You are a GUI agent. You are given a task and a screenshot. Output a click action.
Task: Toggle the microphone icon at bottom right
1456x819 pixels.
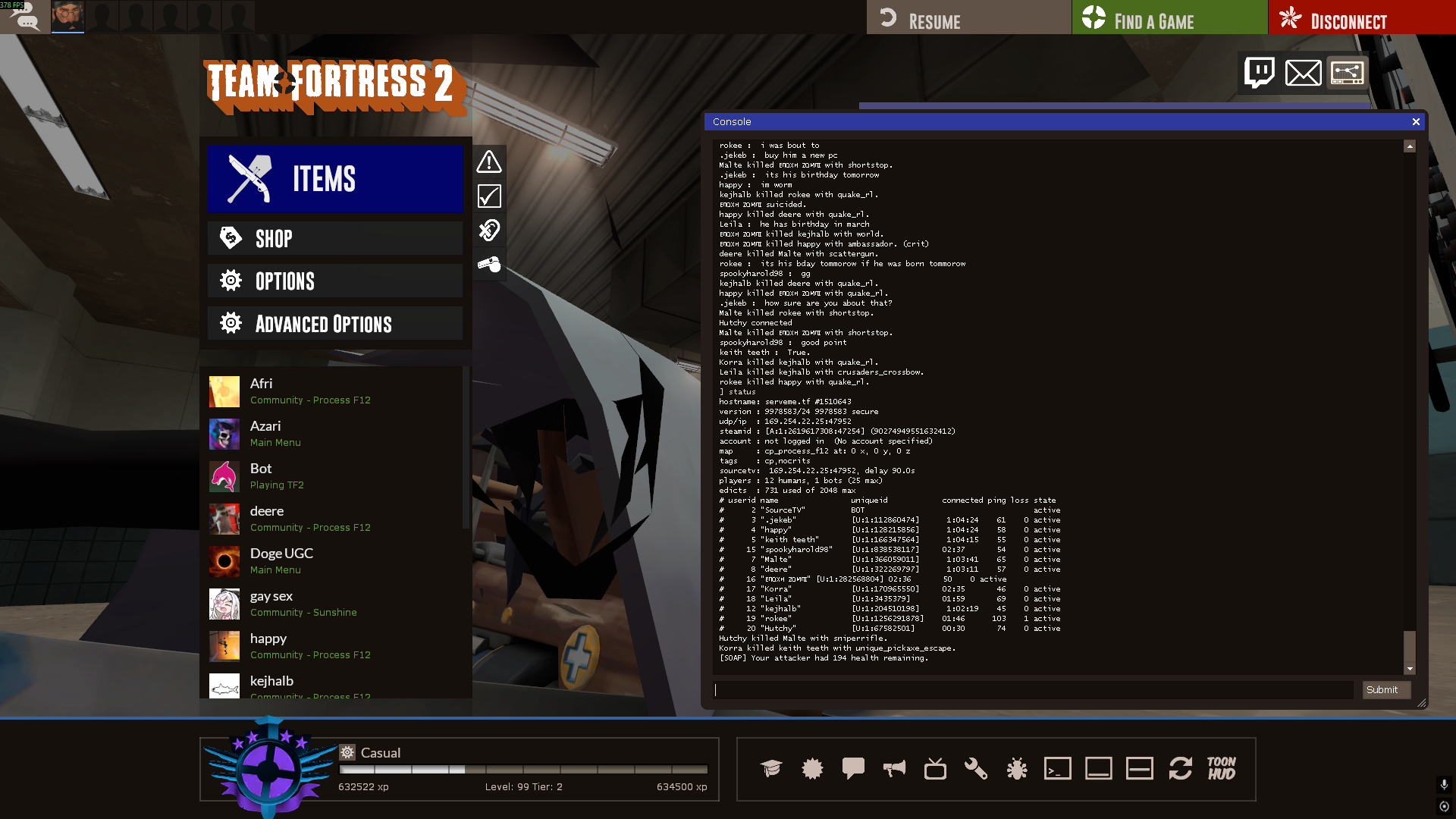(x=1444, y=784)
